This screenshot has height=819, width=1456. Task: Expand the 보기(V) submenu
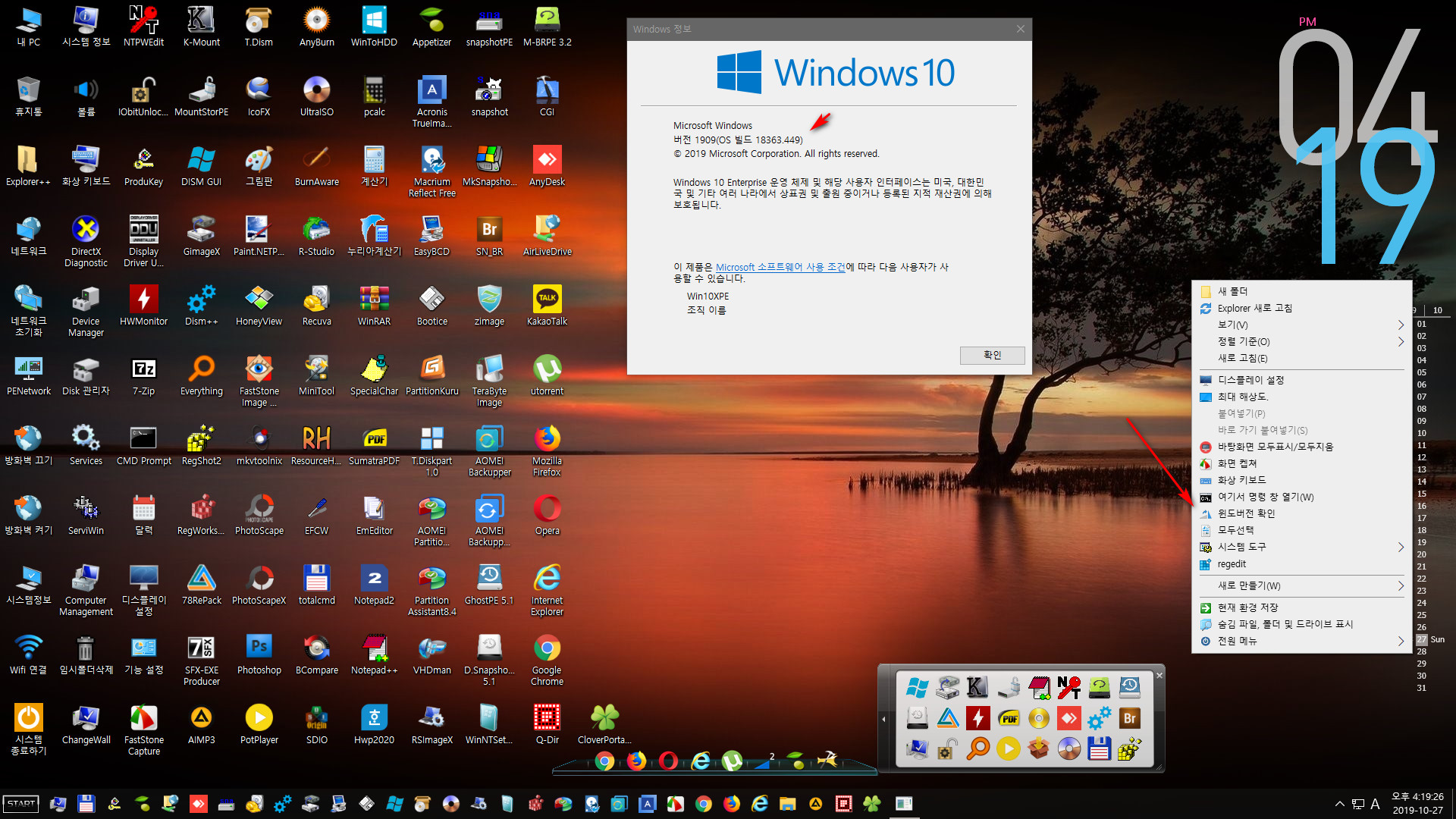pyautogui.click(x=1301, y=325)
